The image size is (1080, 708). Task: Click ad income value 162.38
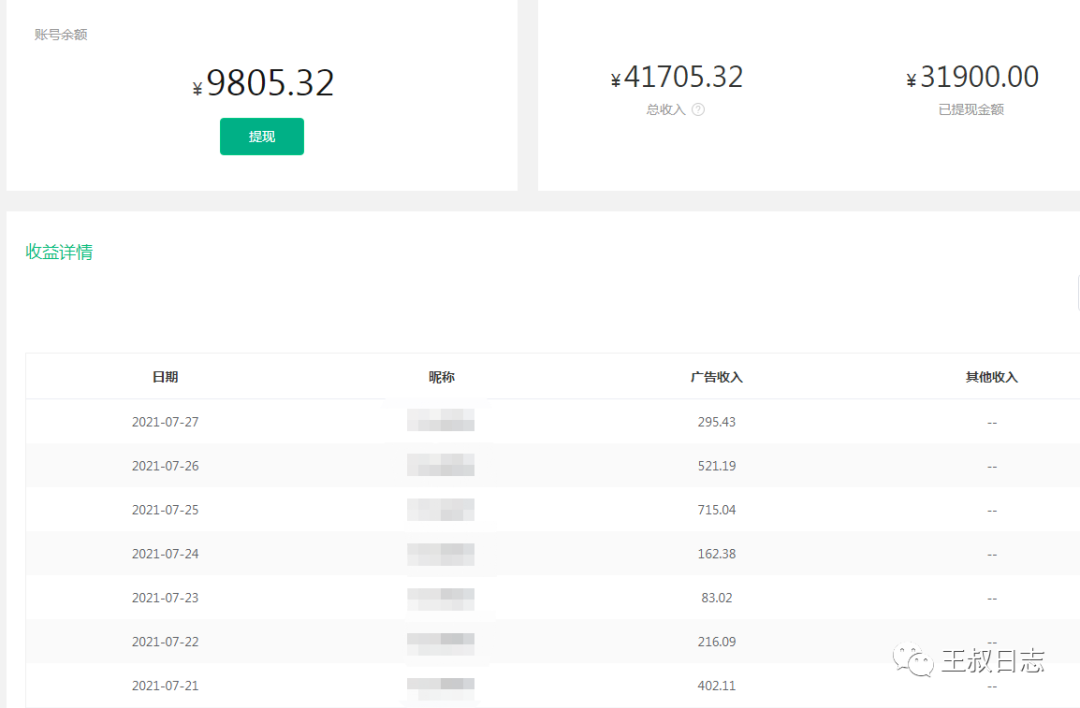click(716, 554)
